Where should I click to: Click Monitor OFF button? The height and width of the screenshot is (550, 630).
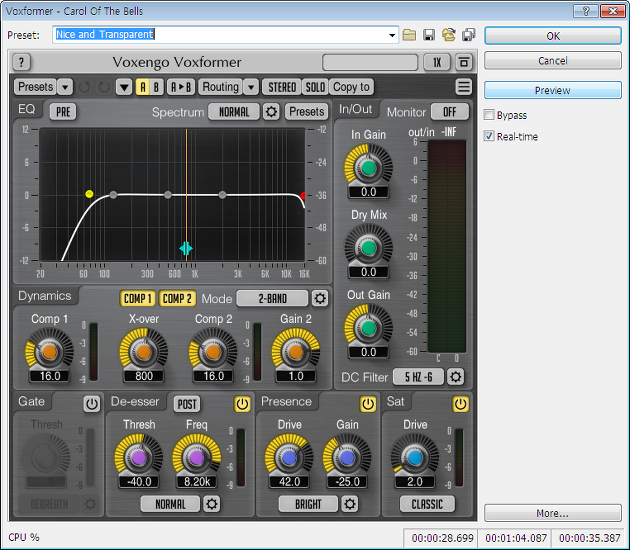tap(450, 112)
